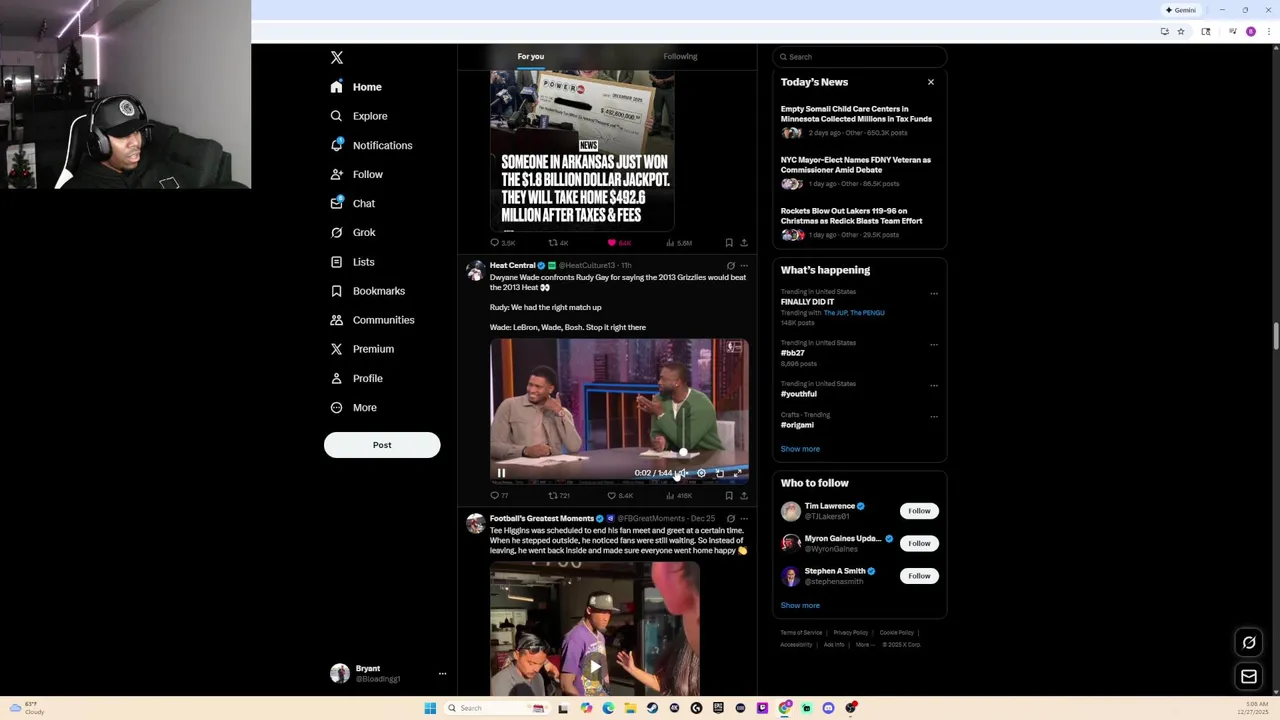Go to Explore in the sidebar
The width and height of the screenshot is (1280, 720).
pos(359,116)
